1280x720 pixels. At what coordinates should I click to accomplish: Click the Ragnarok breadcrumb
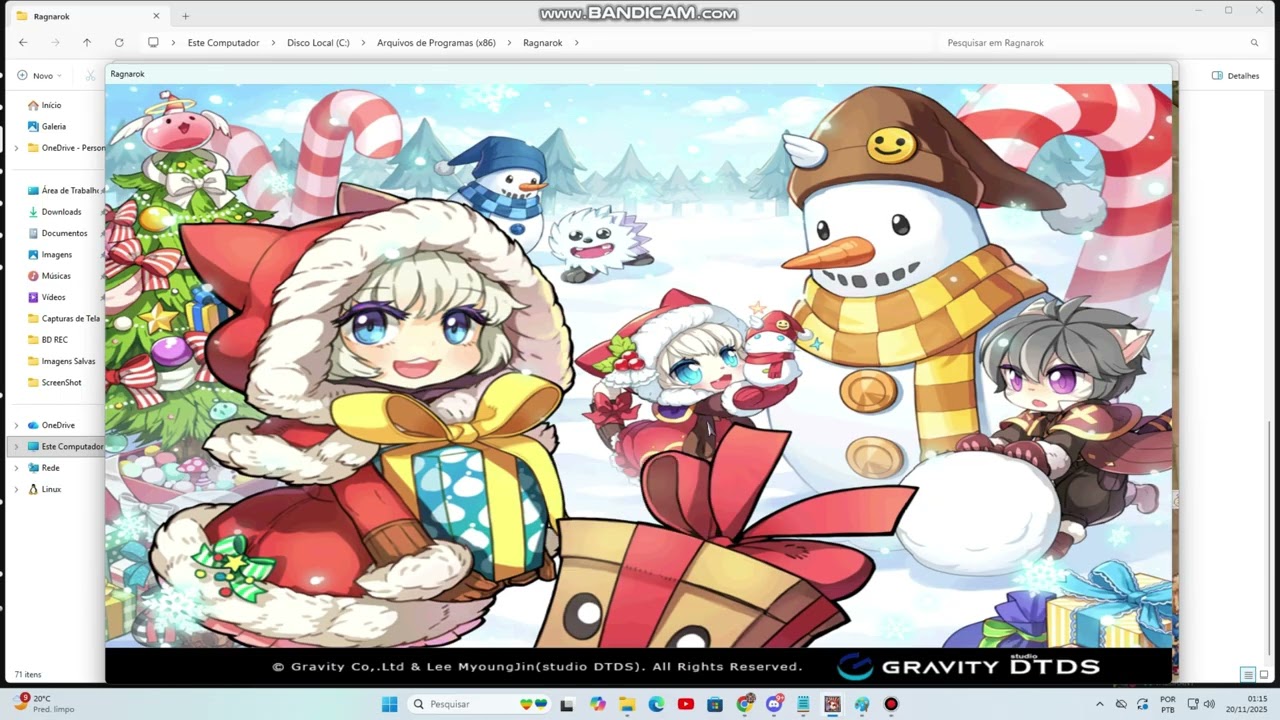543,43
